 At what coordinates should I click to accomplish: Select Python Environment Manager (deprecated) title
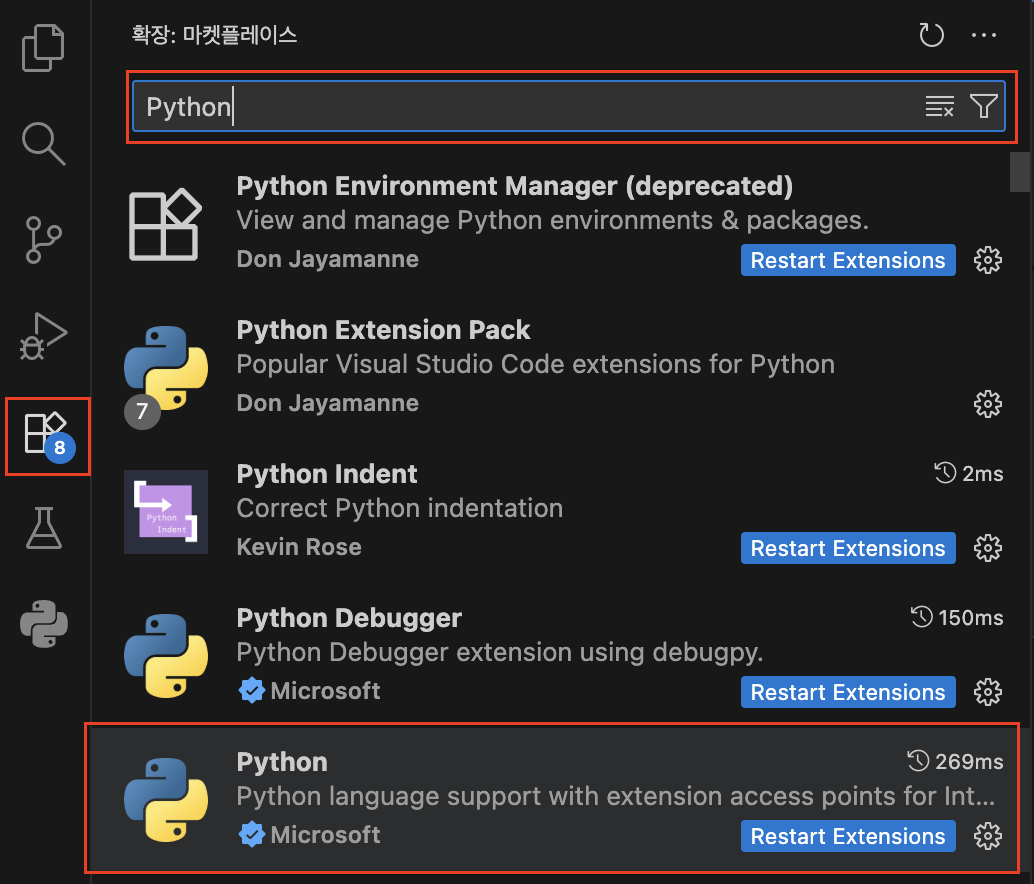514,187
